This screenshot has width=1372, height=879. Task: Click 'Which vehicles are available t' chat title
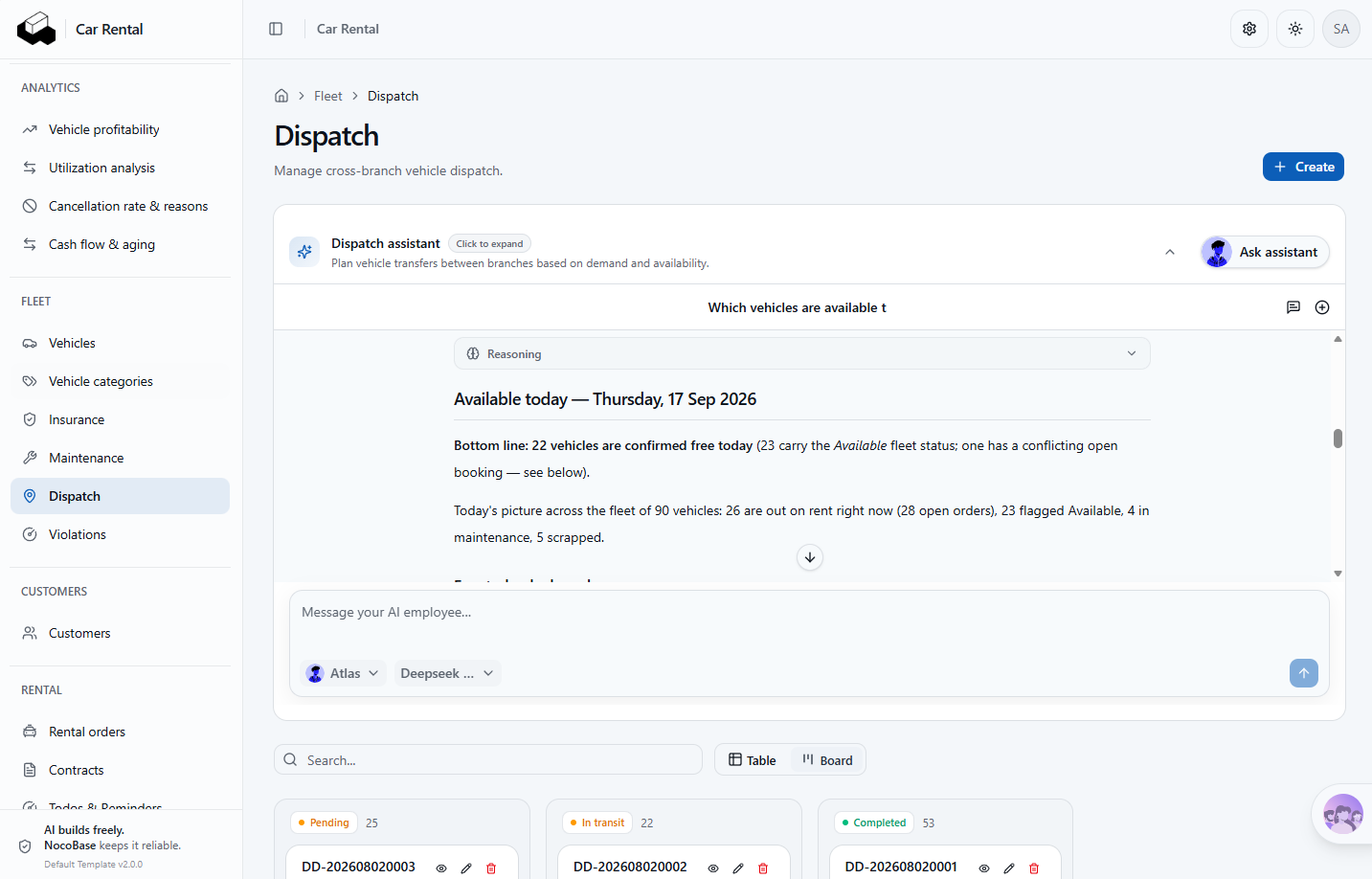(x=797, y=307)
